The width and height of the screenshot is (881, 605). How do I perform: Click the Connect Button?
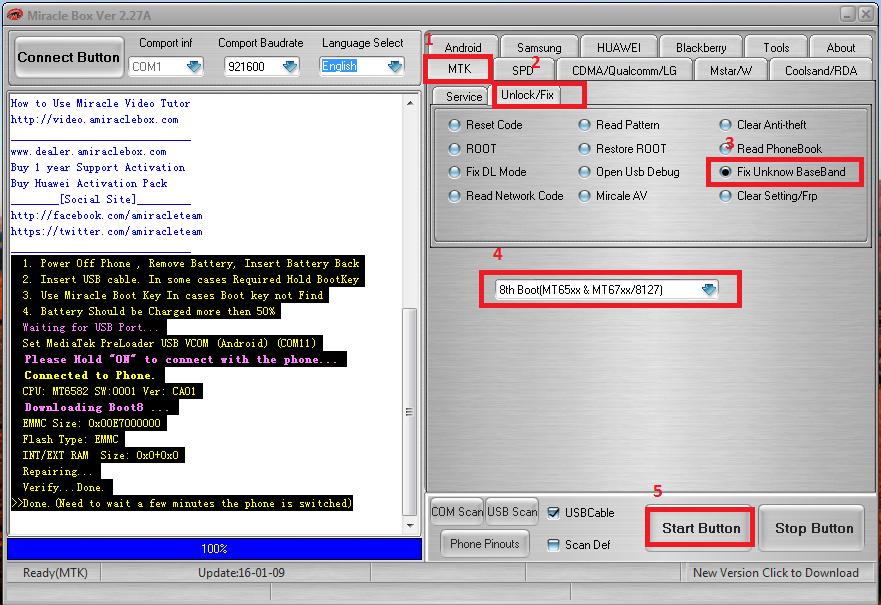(69, 57)
